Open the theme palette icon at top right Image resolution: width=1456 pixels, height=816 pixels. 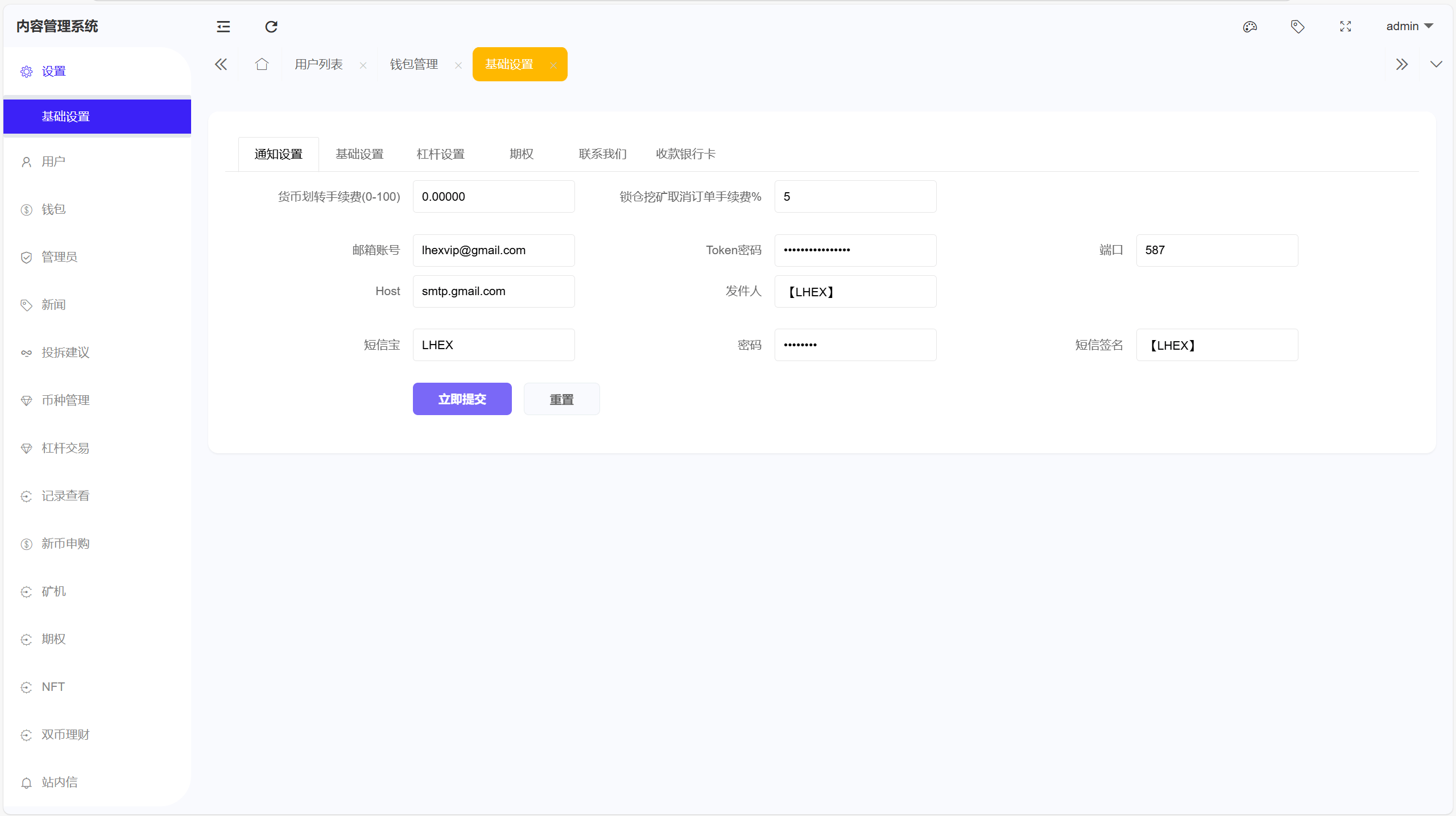click(x=1250, y=26)
